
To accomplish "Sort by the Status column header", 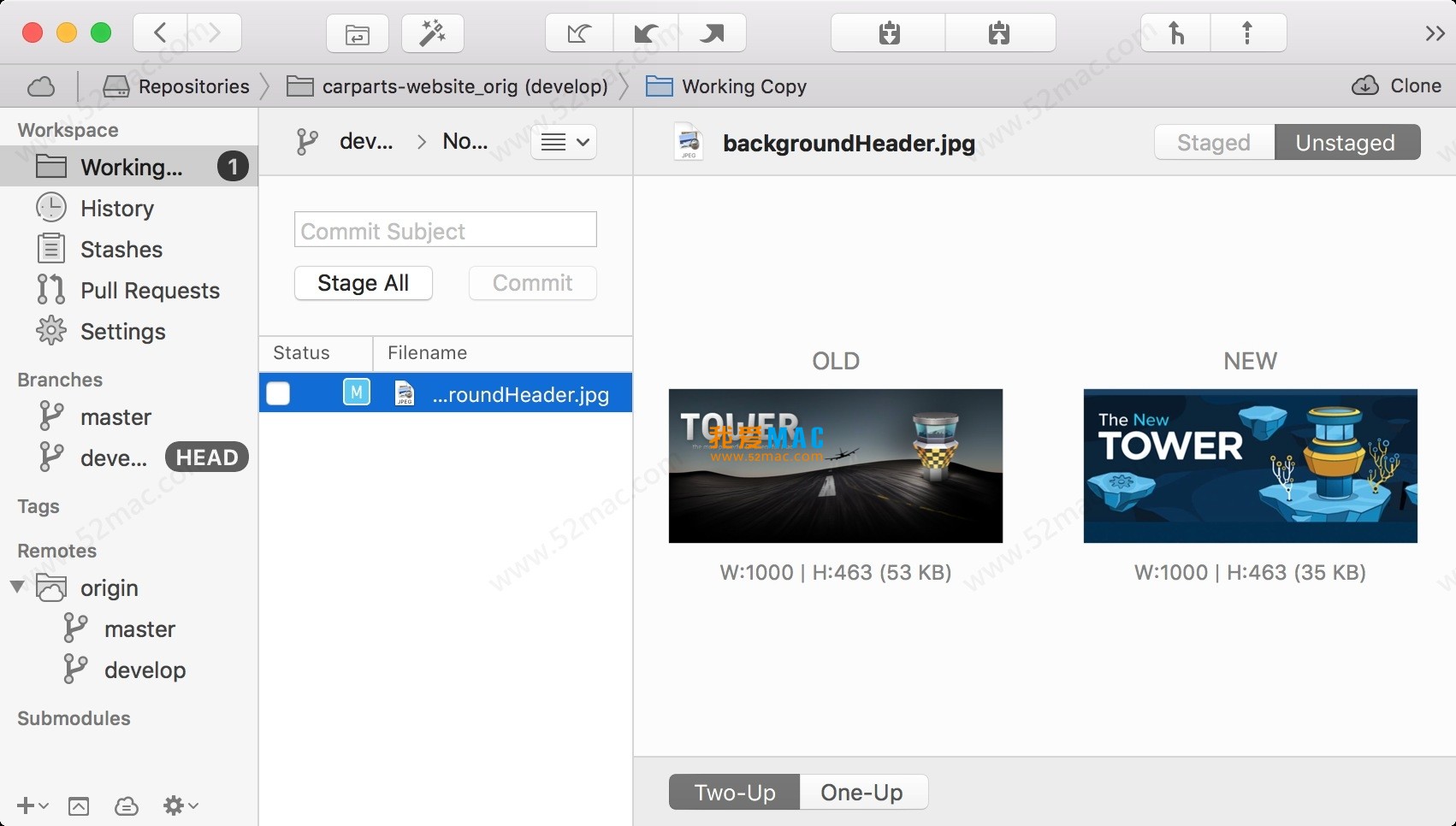I will pos(316,353).
